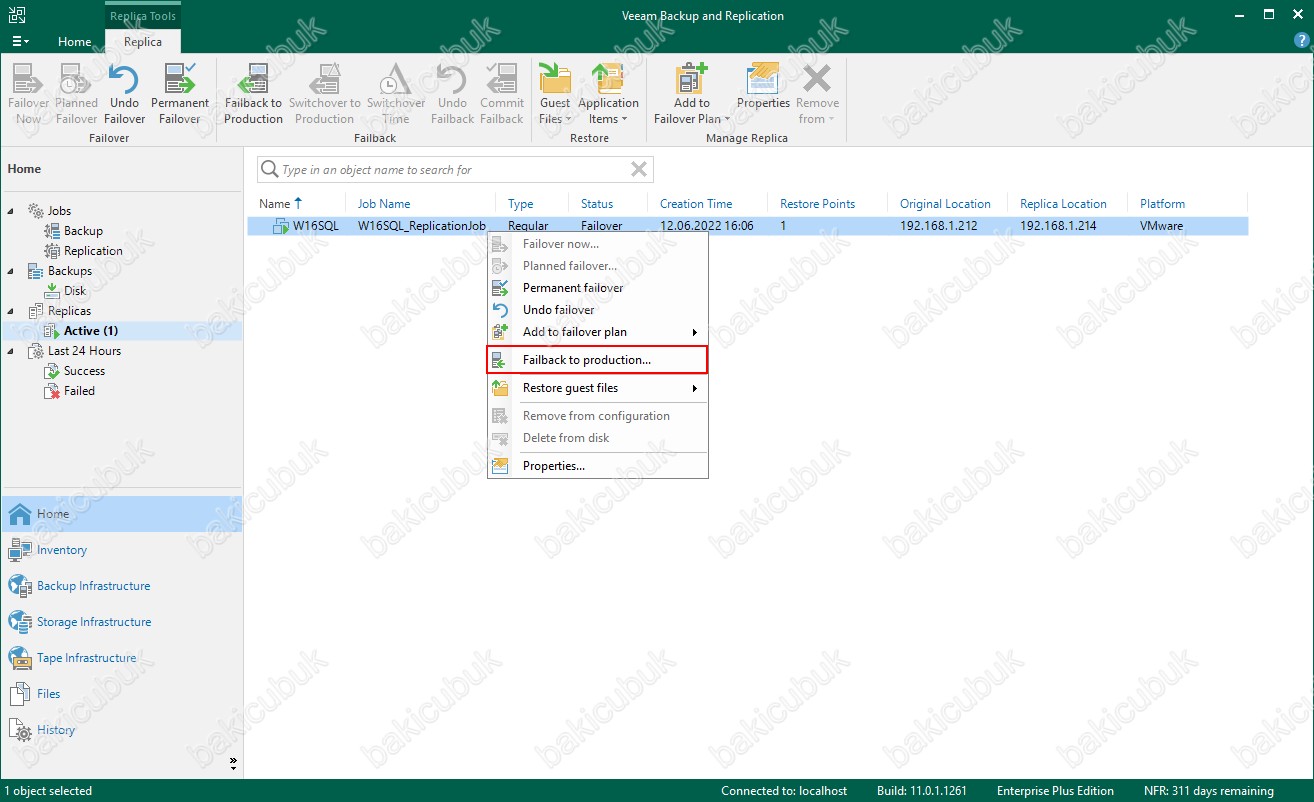Sort by Name column header
This screenshot has width=1314, height=802.
tap(281, 204)
